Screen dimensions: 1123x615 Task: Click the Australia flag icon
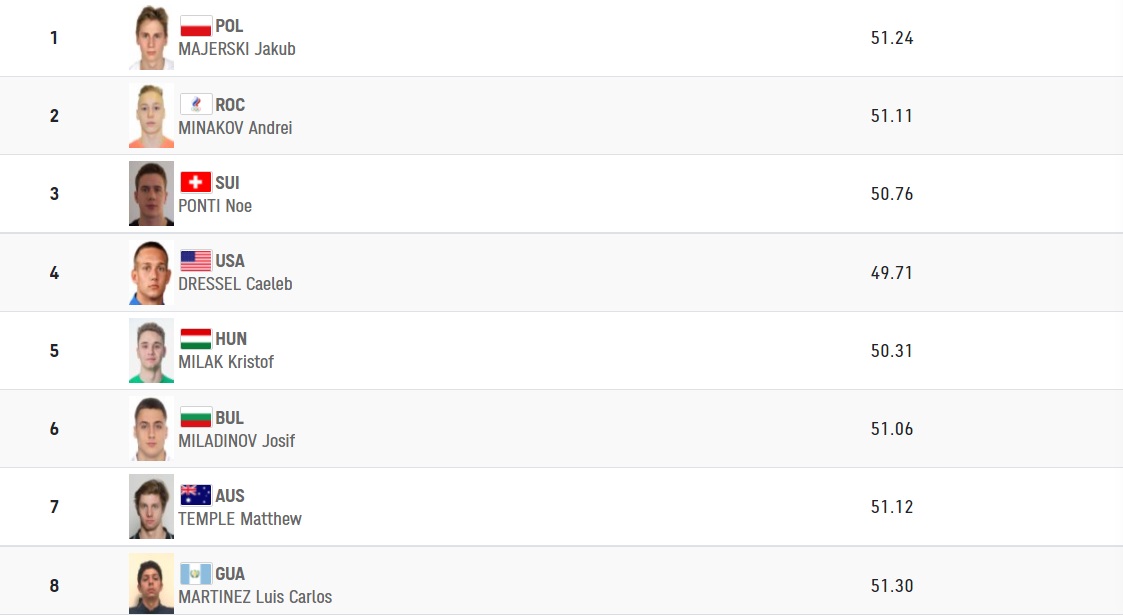tap(196, 495)
